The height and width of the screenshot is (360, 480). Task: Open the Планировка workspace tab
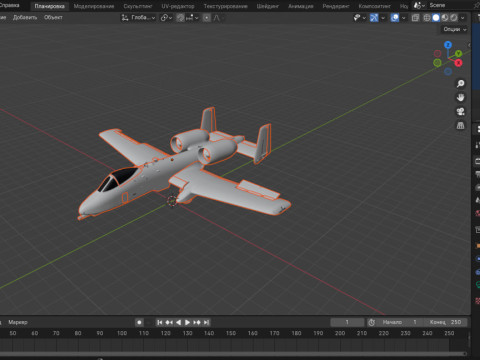coord(49,6)
